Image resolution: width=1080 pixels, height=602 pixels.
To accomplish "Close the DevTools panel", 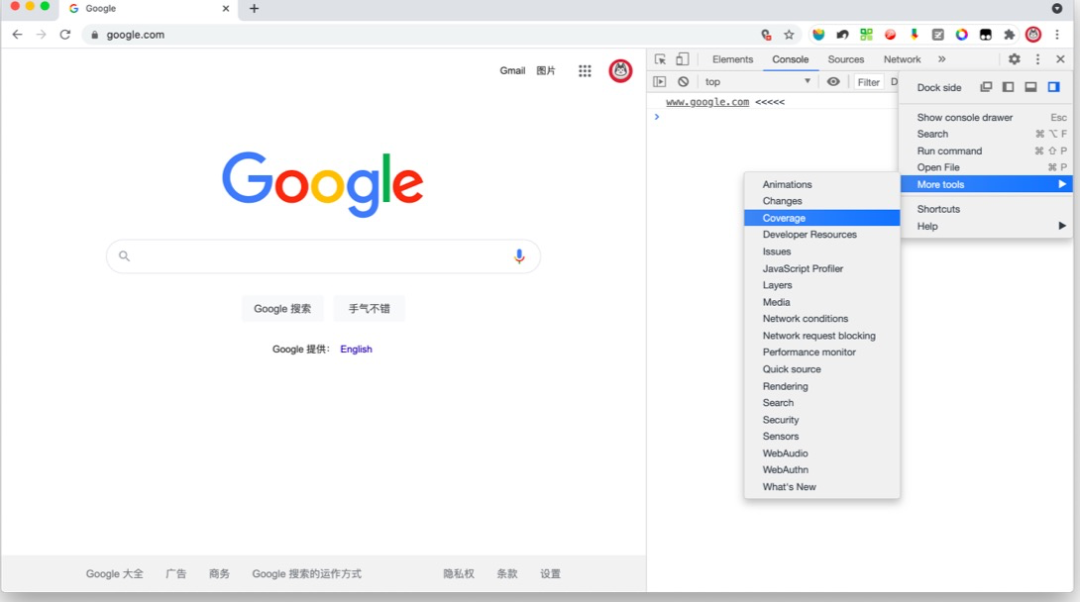I will click(1060, 59).
